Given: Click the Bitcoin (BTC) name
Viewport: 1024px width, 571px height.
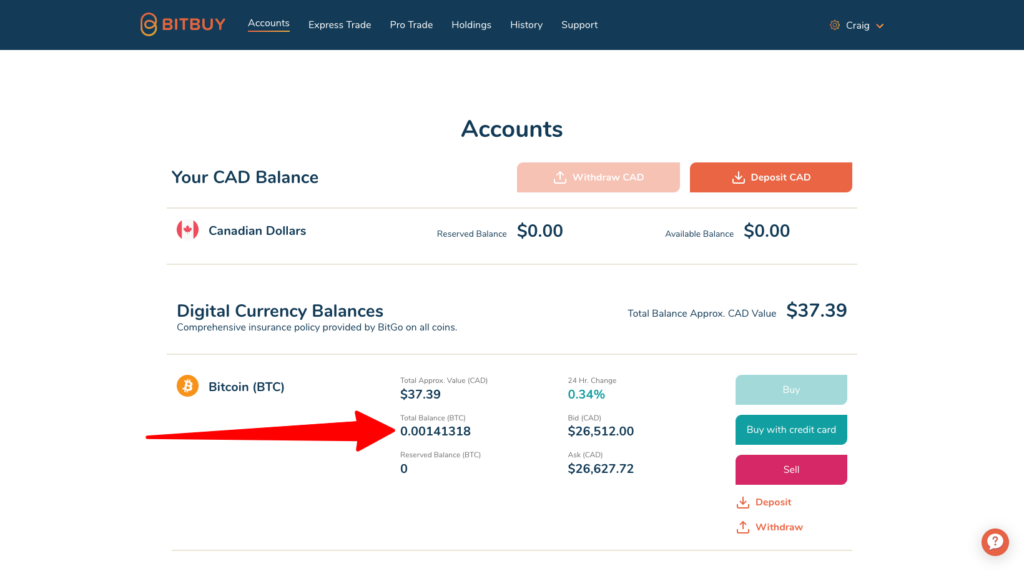Looking at the screenshot, I should tap(246, 387).
